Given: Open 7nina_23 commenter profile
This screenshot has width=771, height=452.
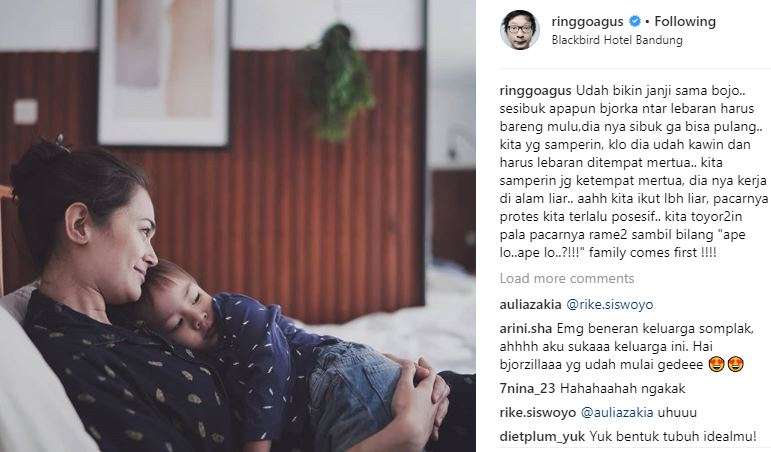Looking at the screenshot, I should (x=527, y=389).
